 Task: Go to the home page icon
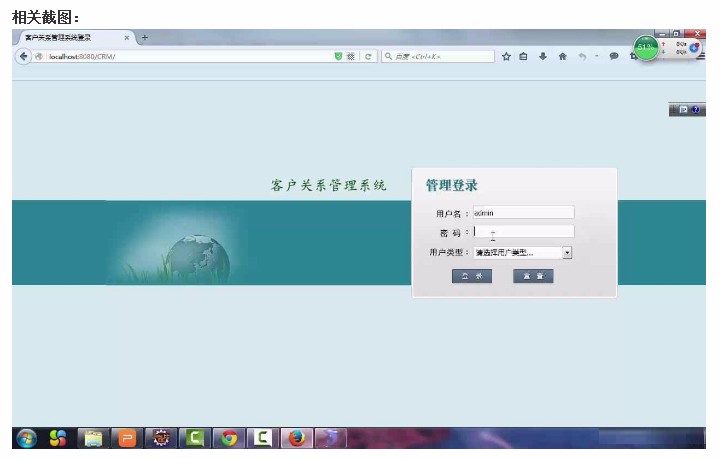tap(562, 56)
